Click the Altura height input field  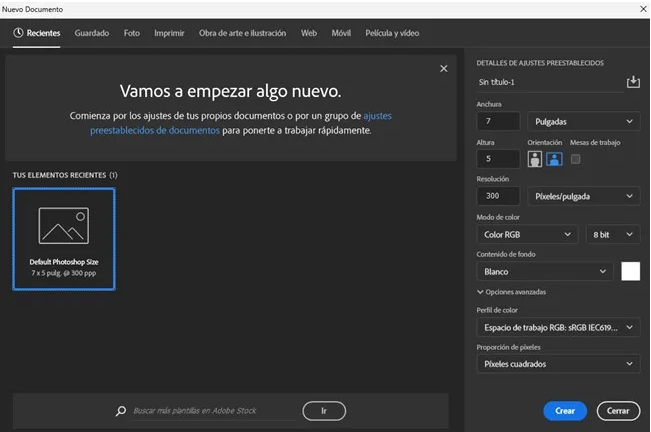[498, 159]
